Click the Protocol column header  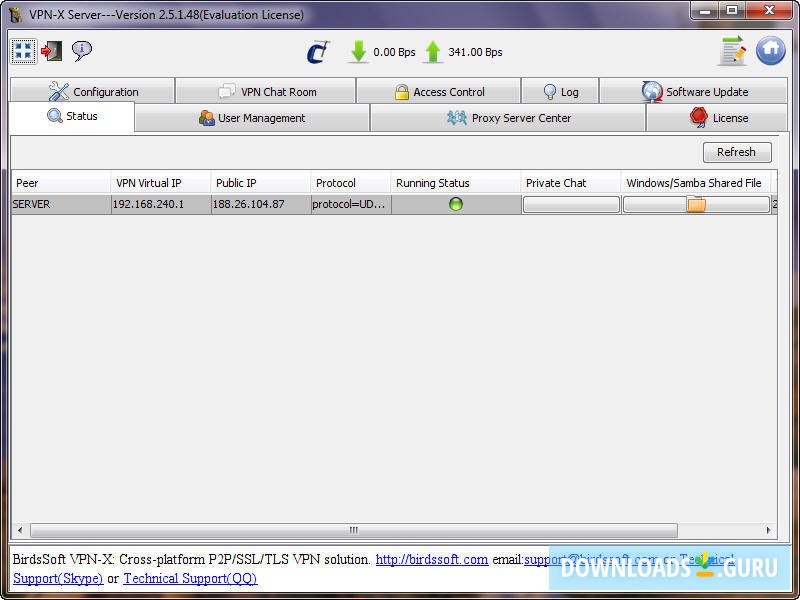(x=351, y=183)
